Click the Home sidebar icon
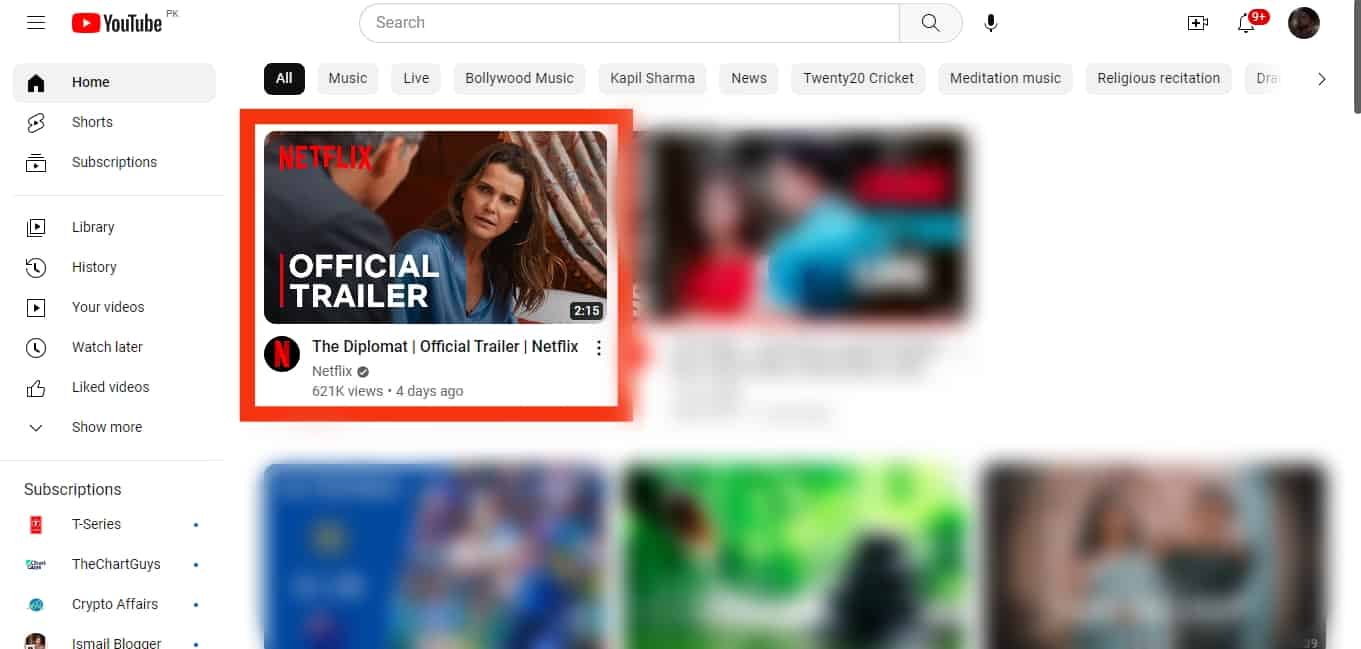Screen dimensions: 1361x649 pos(36,83)
